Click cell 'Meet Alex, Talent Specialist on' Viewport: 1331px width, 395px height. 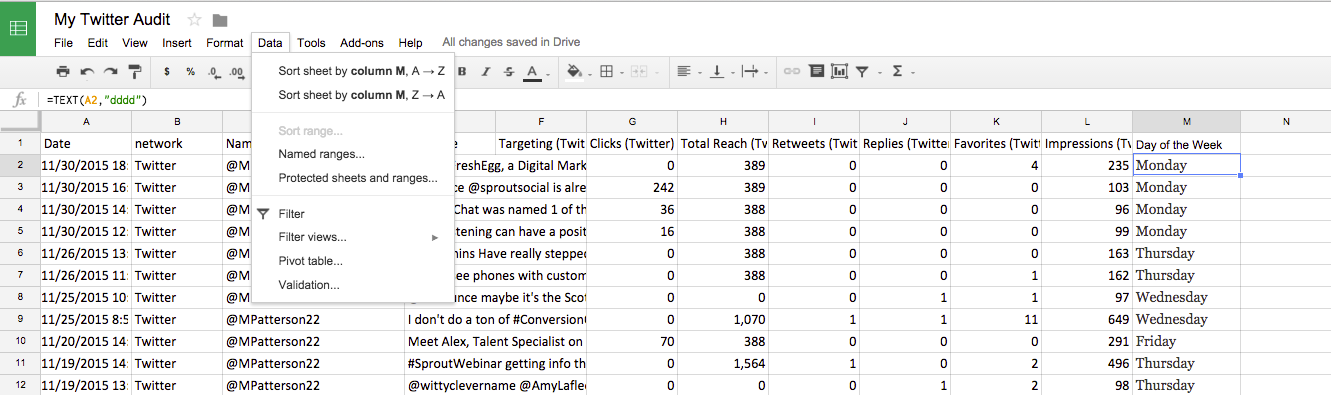495,341
